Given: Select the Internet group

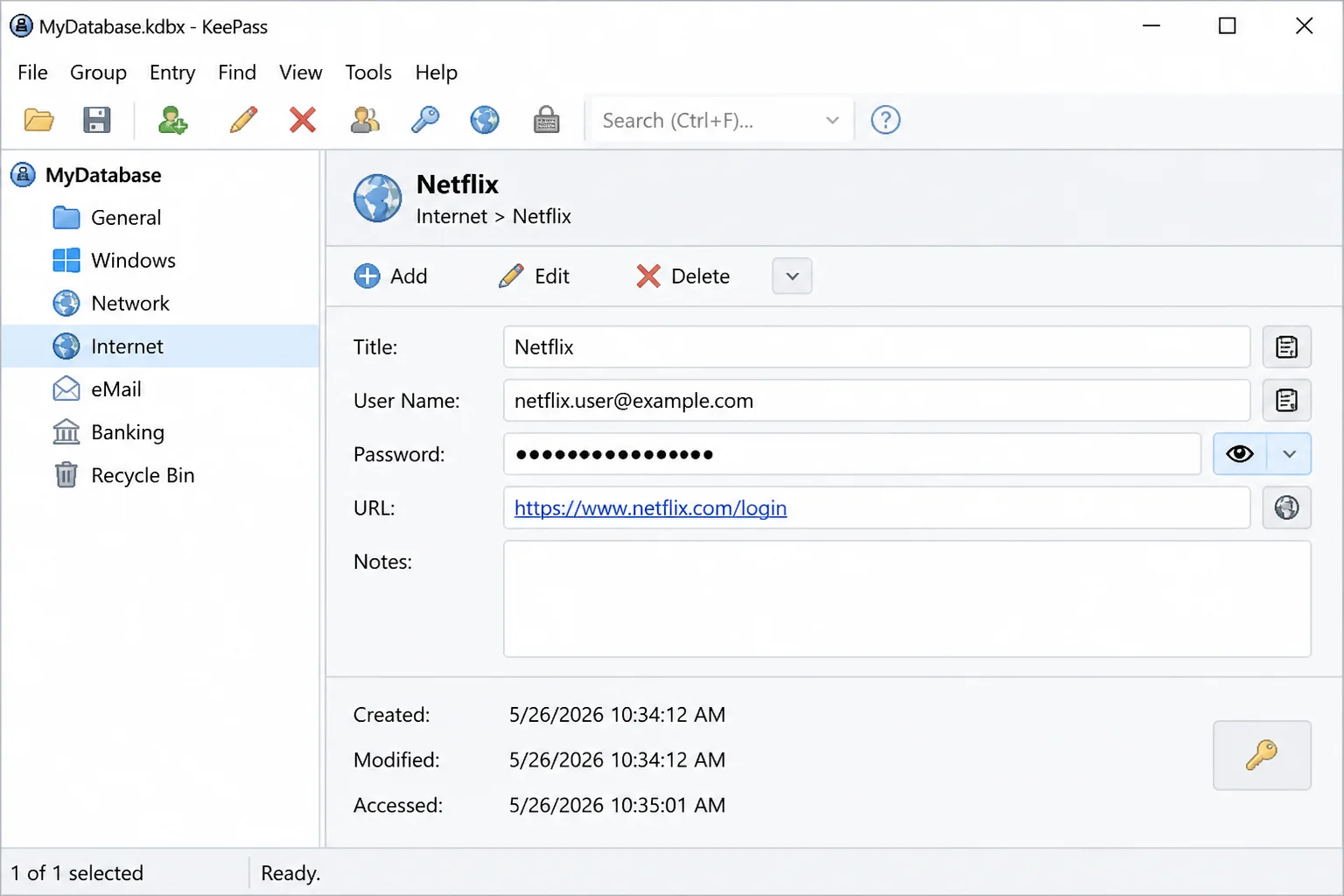Looking at the screenshot, I should tap(161, 346).
